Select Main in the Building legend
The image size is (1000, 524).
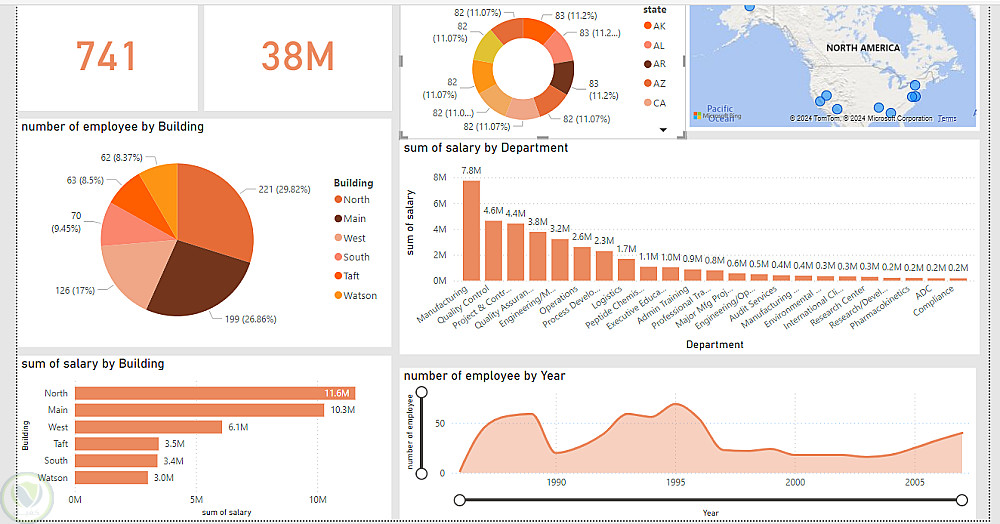click(350, 219)
